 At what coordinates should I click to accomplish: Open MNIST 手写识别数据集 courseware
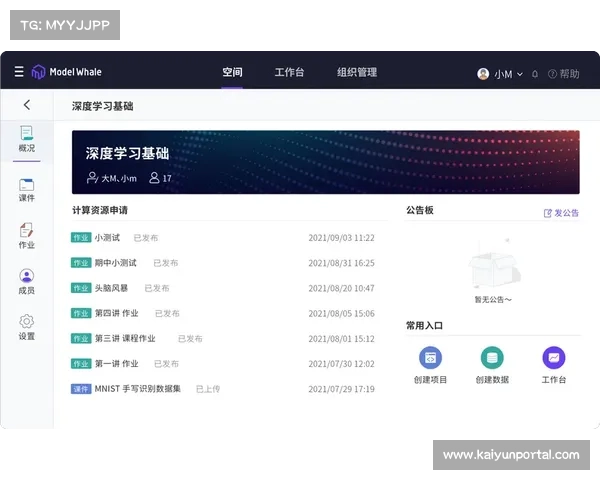pos(138,389)
